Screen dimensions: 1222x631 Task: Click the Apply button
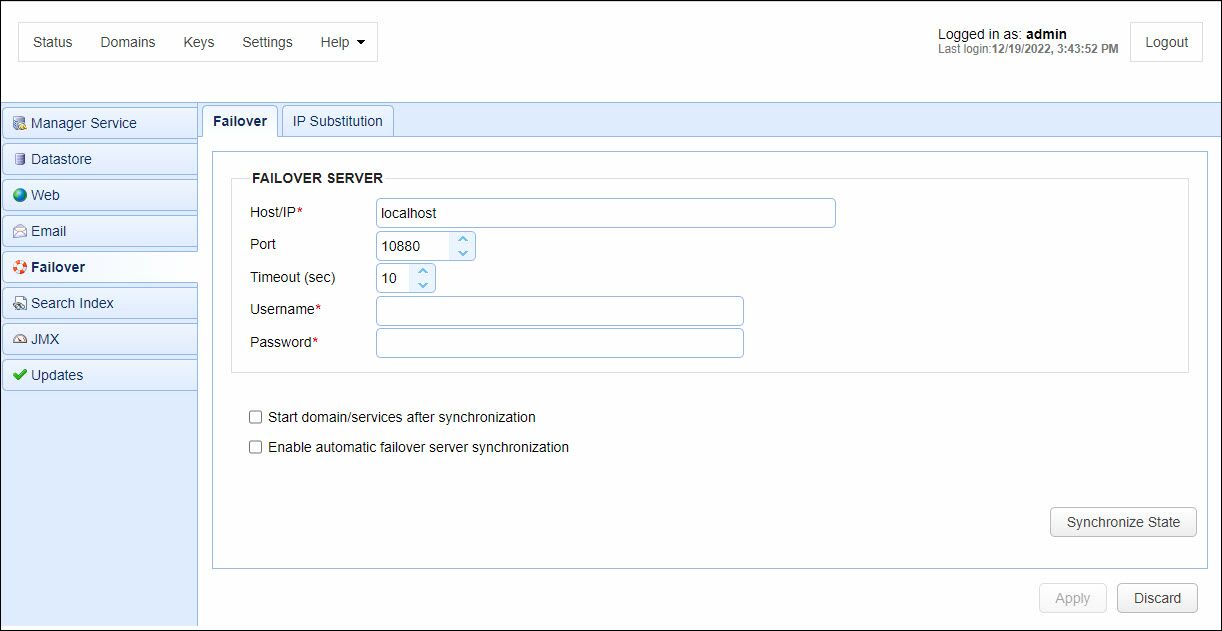[x=1072, y=598]
